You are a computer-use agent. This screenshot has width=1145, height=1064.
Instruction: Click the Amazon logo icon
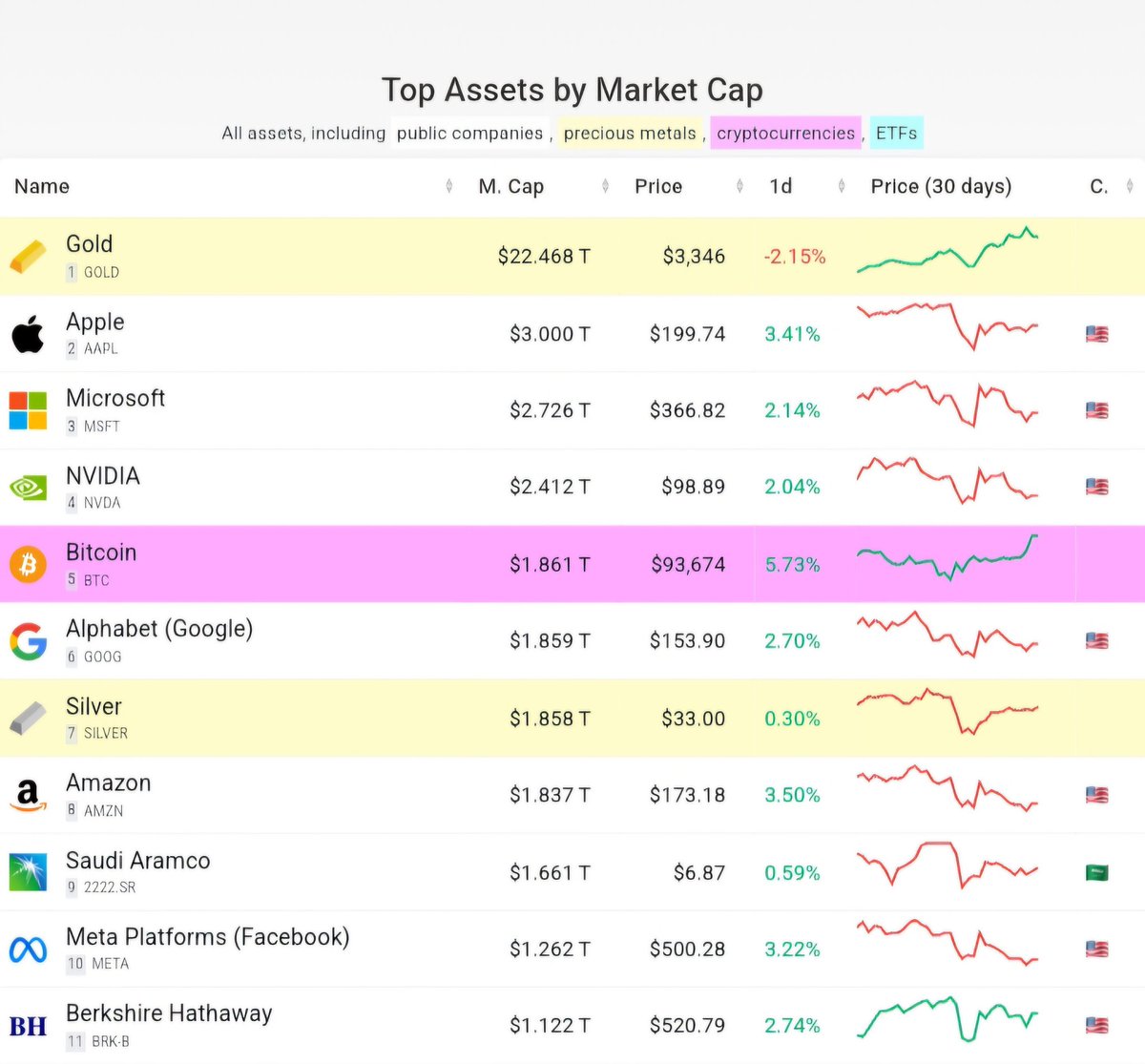tap(28, 795)
